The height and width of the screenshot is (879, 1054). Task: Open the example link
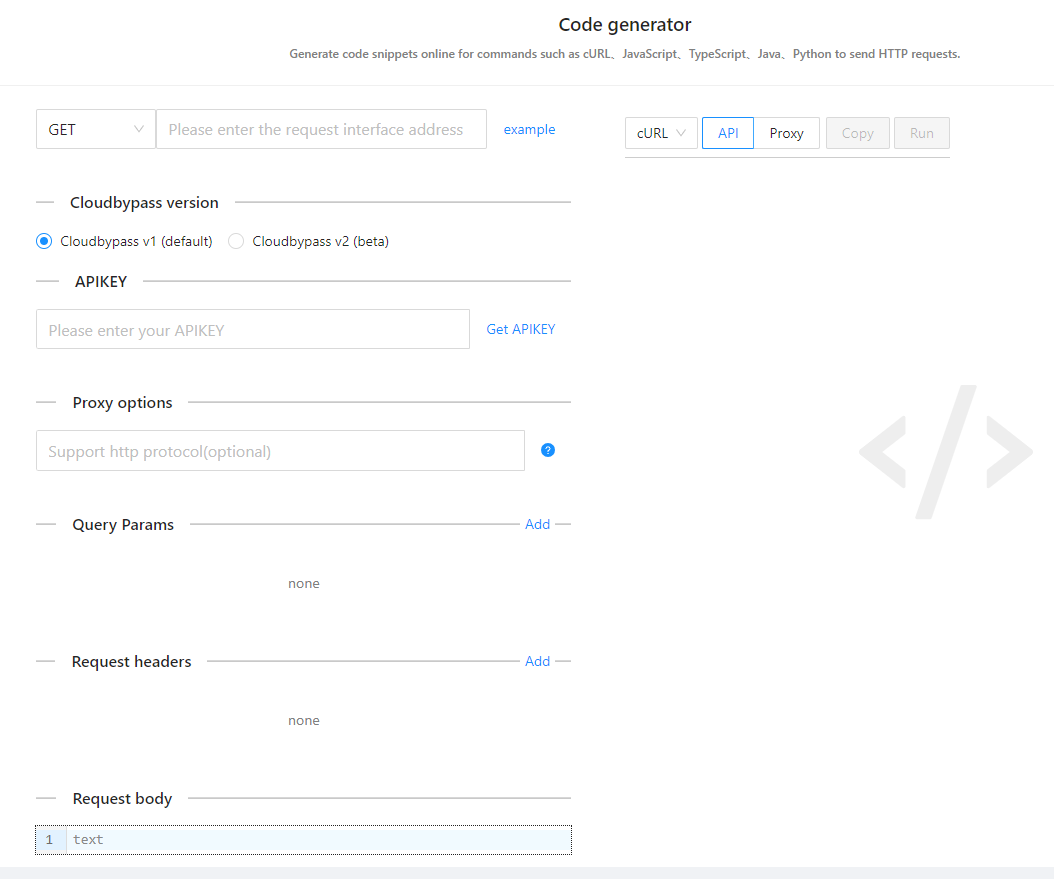pos(529,129)
